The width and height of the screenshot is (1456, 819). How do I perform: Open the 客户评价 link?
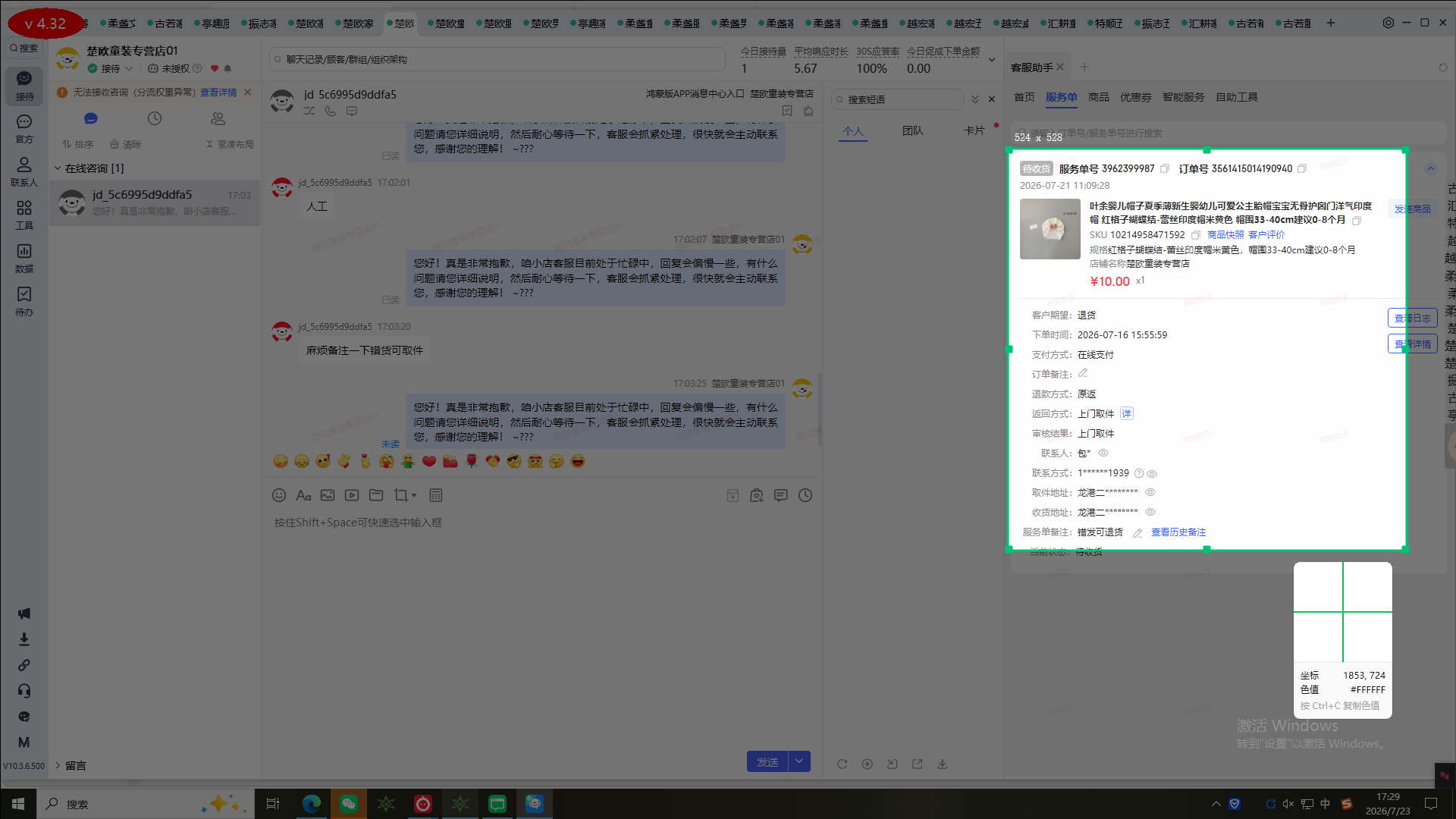coord(1266,235)
